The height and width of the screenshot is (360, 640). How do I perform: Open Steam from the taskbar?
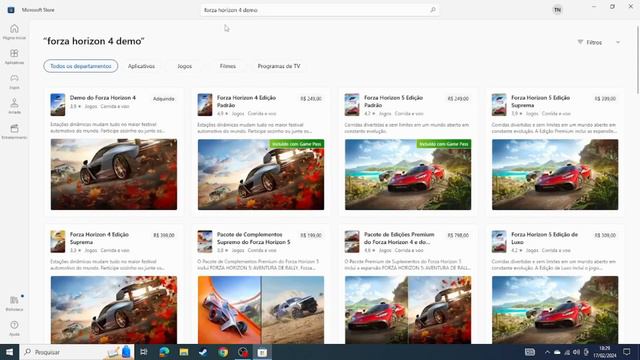[x=203, y=352]
